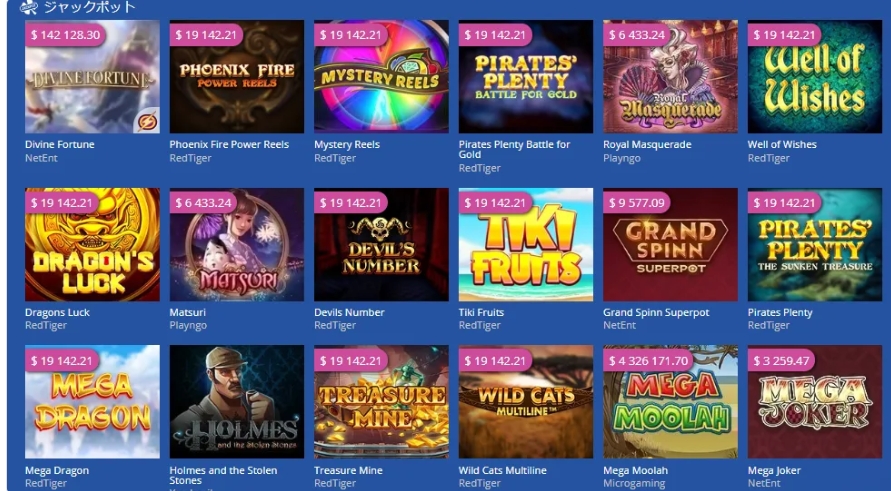The height and width of the screenshot is (491, 891).
Task: Open the Divine Fortune game thumbnail
Action: click(x=92, y=77)
